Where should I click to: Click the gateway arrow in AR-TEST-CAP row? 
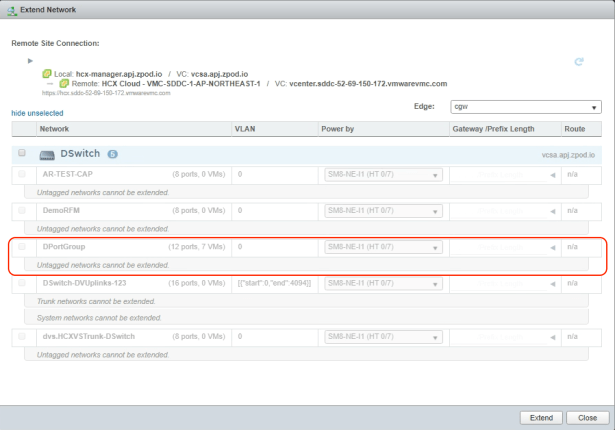551,174
